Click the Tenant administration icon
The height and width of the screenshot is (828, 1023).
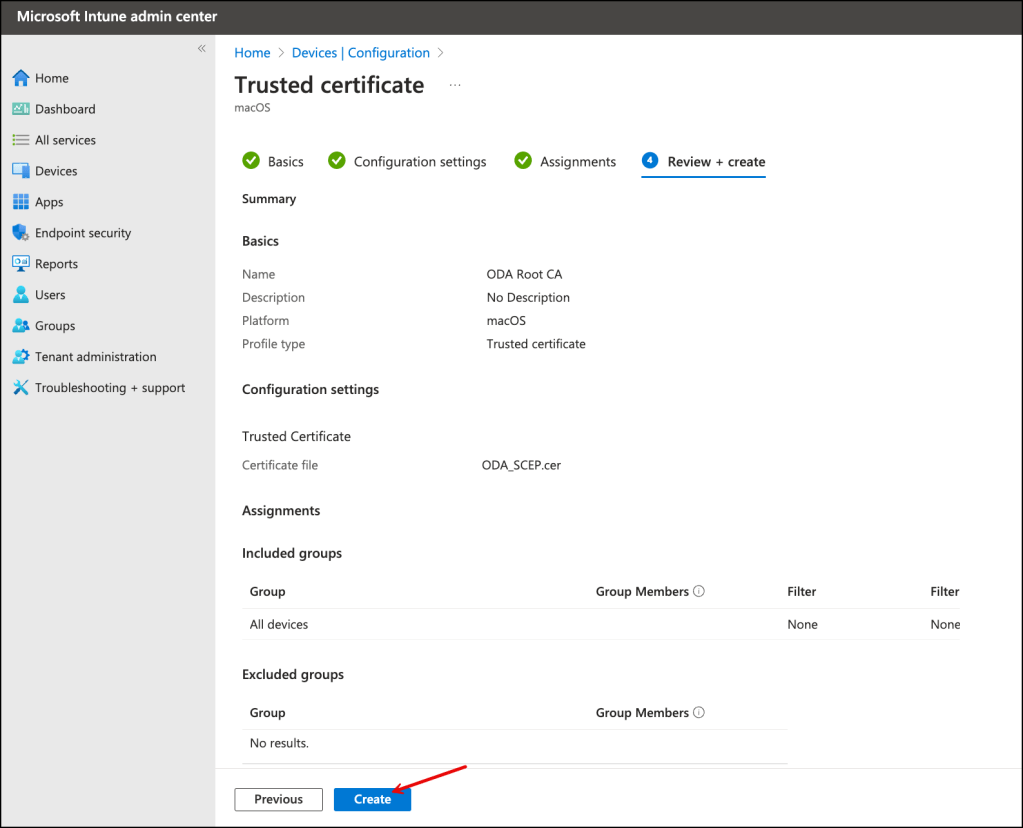[x=21, y=357]
